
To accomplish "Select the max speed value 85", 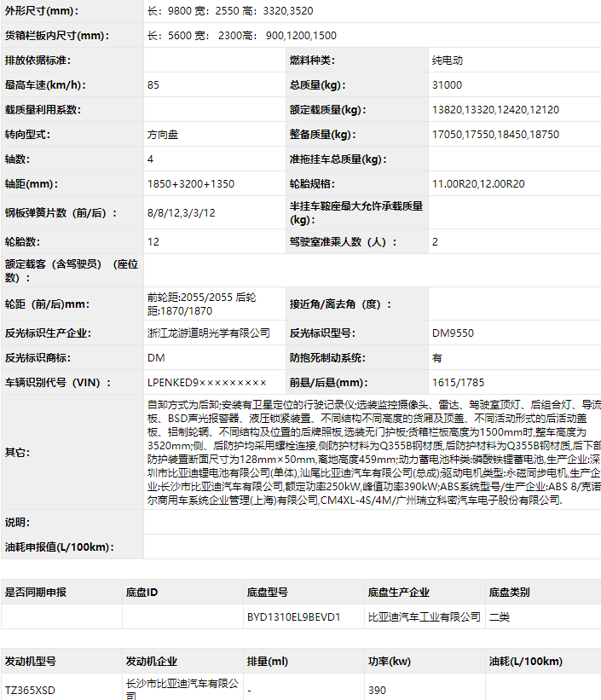I will [153, 86].
